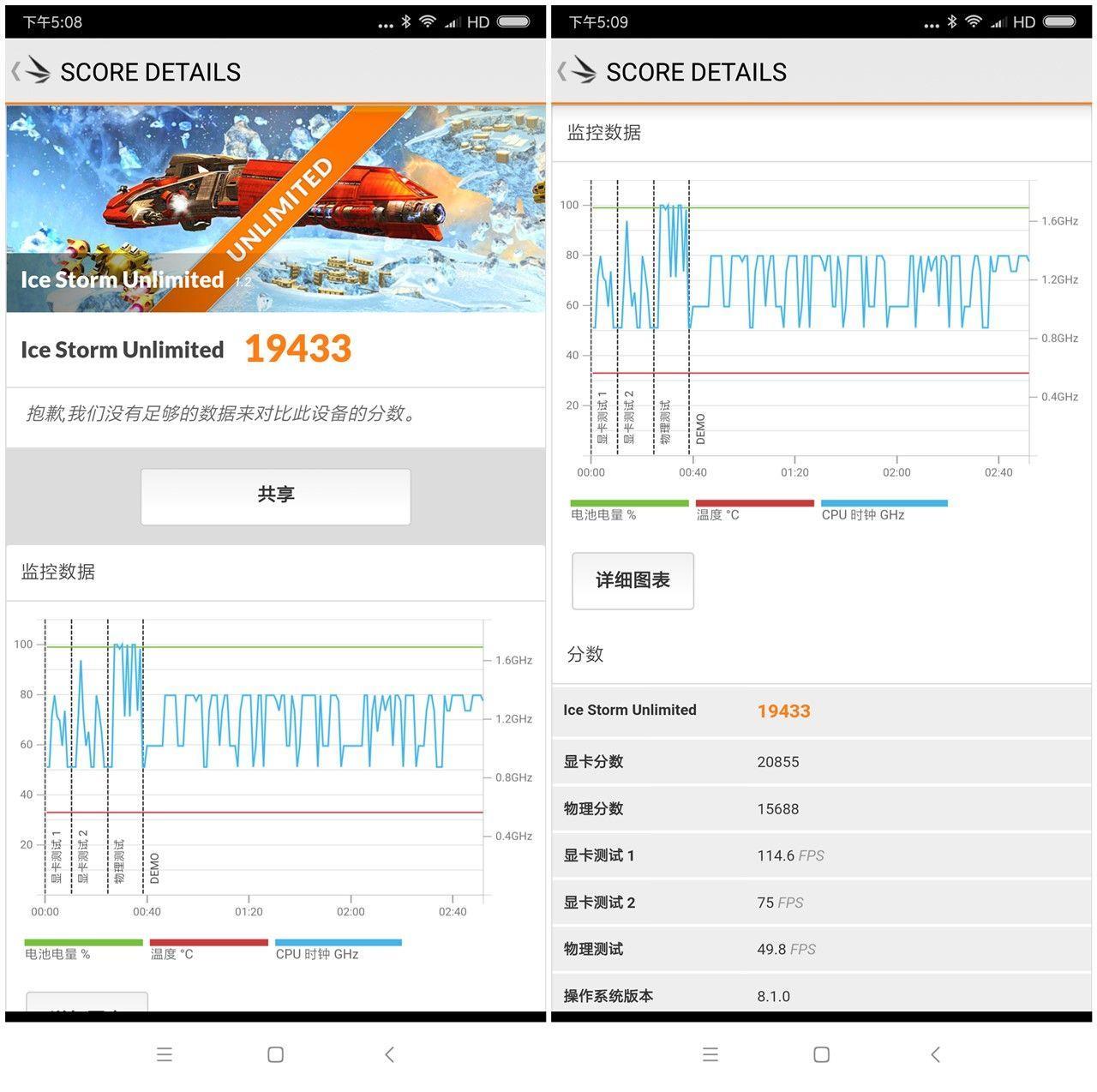Screen dimensions: 1097x1092
Task: Select blue CPU 时钟 GHz legend on right chart
Action: 884,510
